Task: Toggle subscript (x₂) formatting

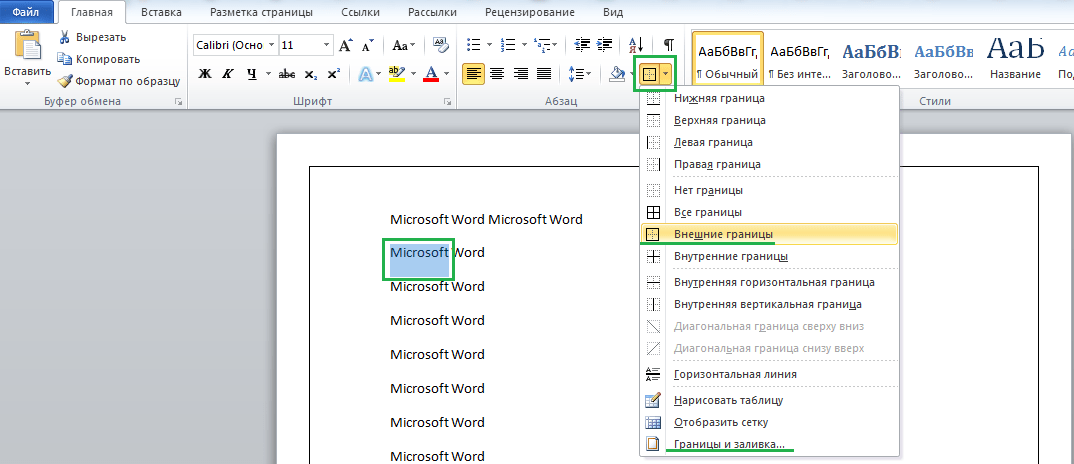Action: point(310,73)
